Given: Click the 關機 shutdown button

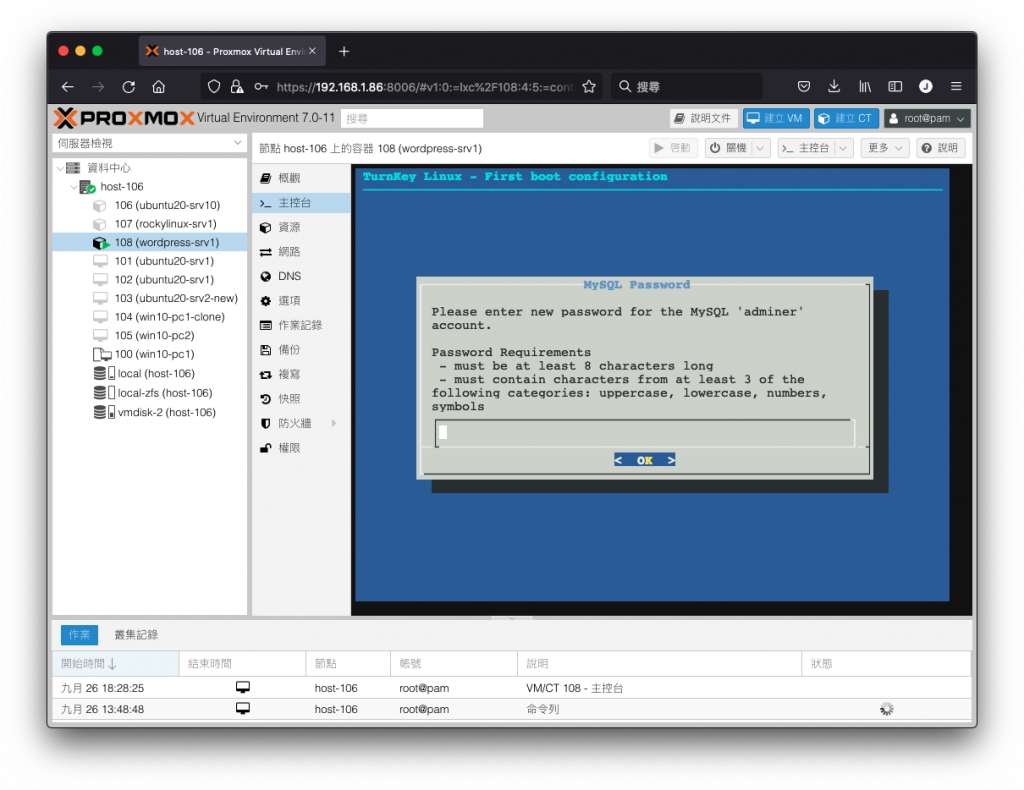Looking at the screenshot, I should point(728,148).
